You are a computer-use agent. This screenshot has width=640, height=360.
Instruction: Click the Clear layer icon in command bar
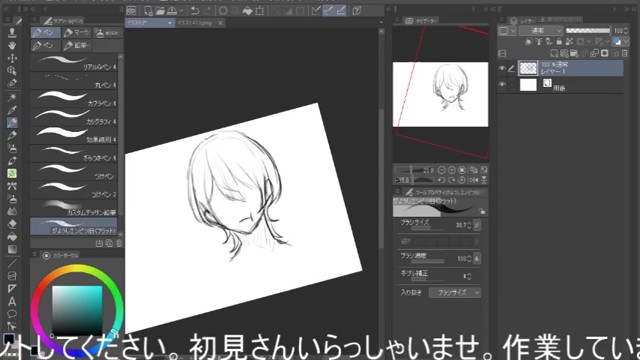click(x=223, y=11)
